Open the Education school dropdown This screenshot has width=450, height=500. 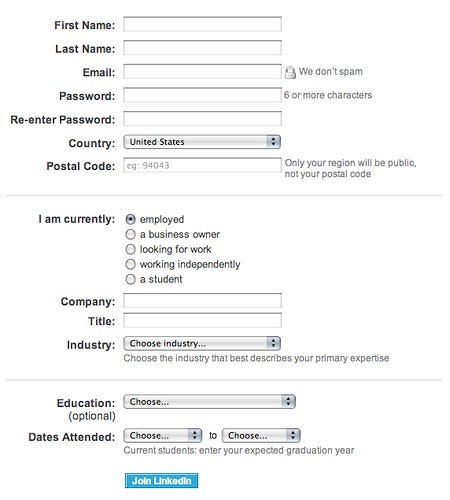pyautogui.click(x=209, y=402)
